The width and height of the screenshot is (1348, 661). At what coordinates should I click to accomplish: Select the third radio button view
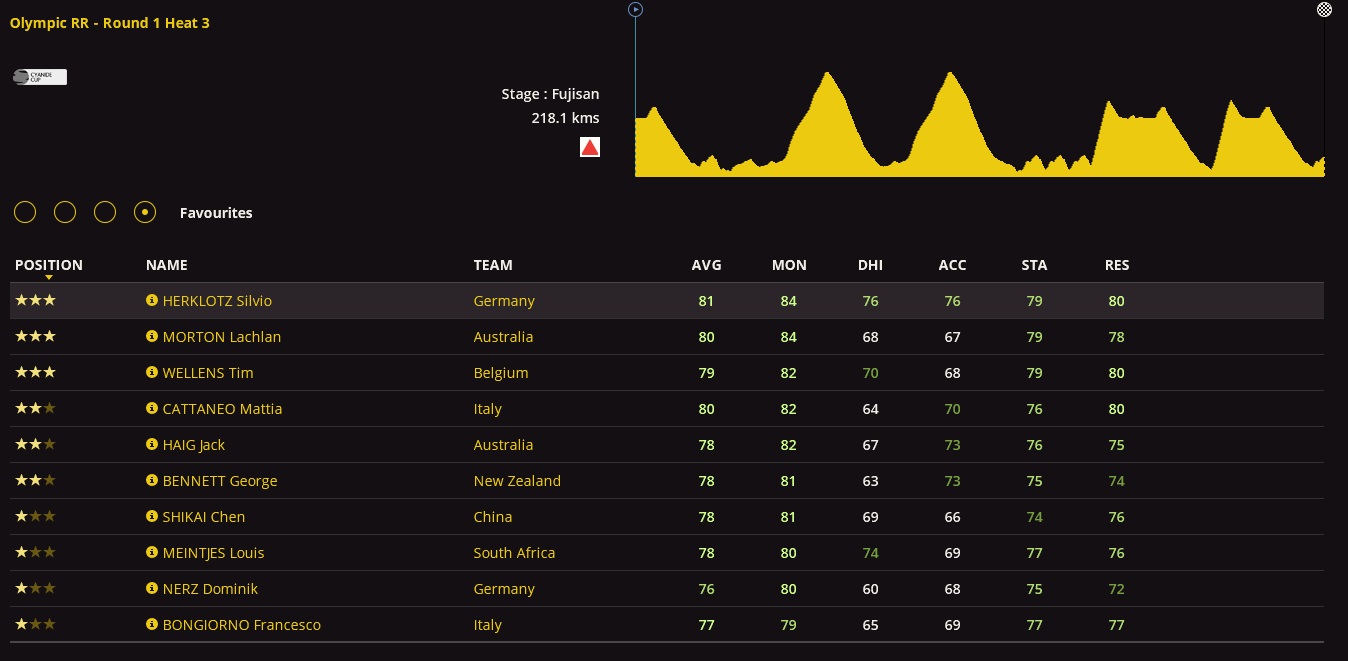[105, 212]
